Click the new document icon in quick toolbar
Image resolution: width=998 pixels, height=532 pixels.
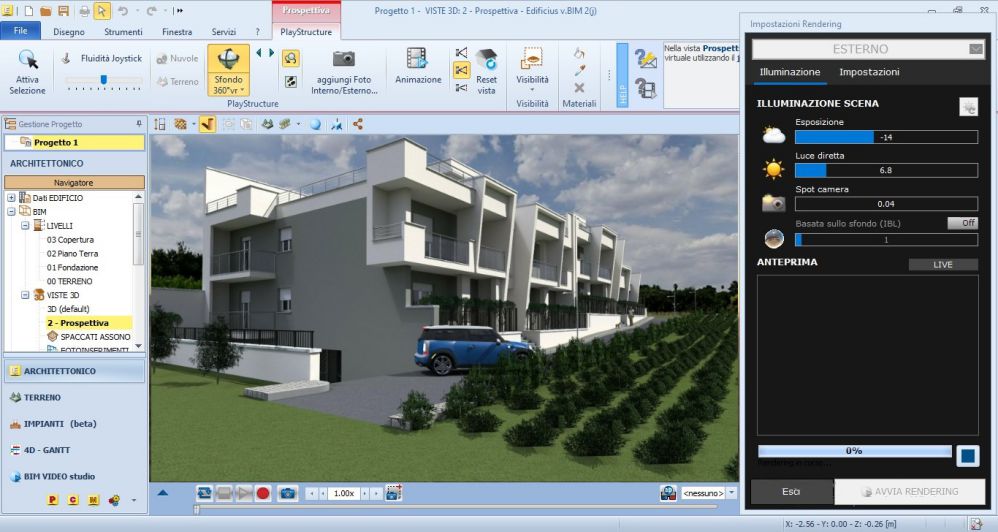tap(29, 11)
